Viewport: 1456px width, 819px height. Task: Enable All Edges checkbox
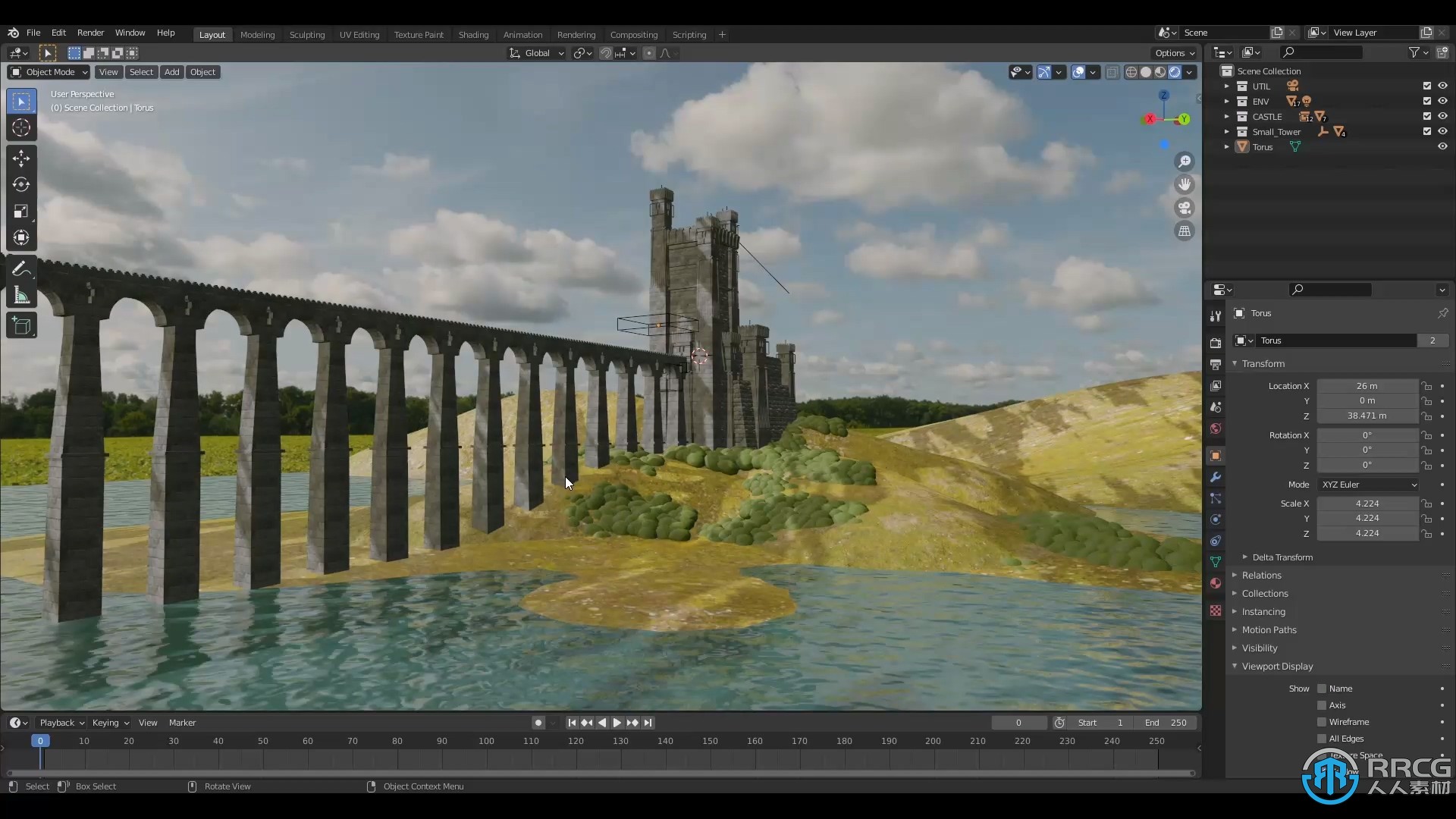1322,739
